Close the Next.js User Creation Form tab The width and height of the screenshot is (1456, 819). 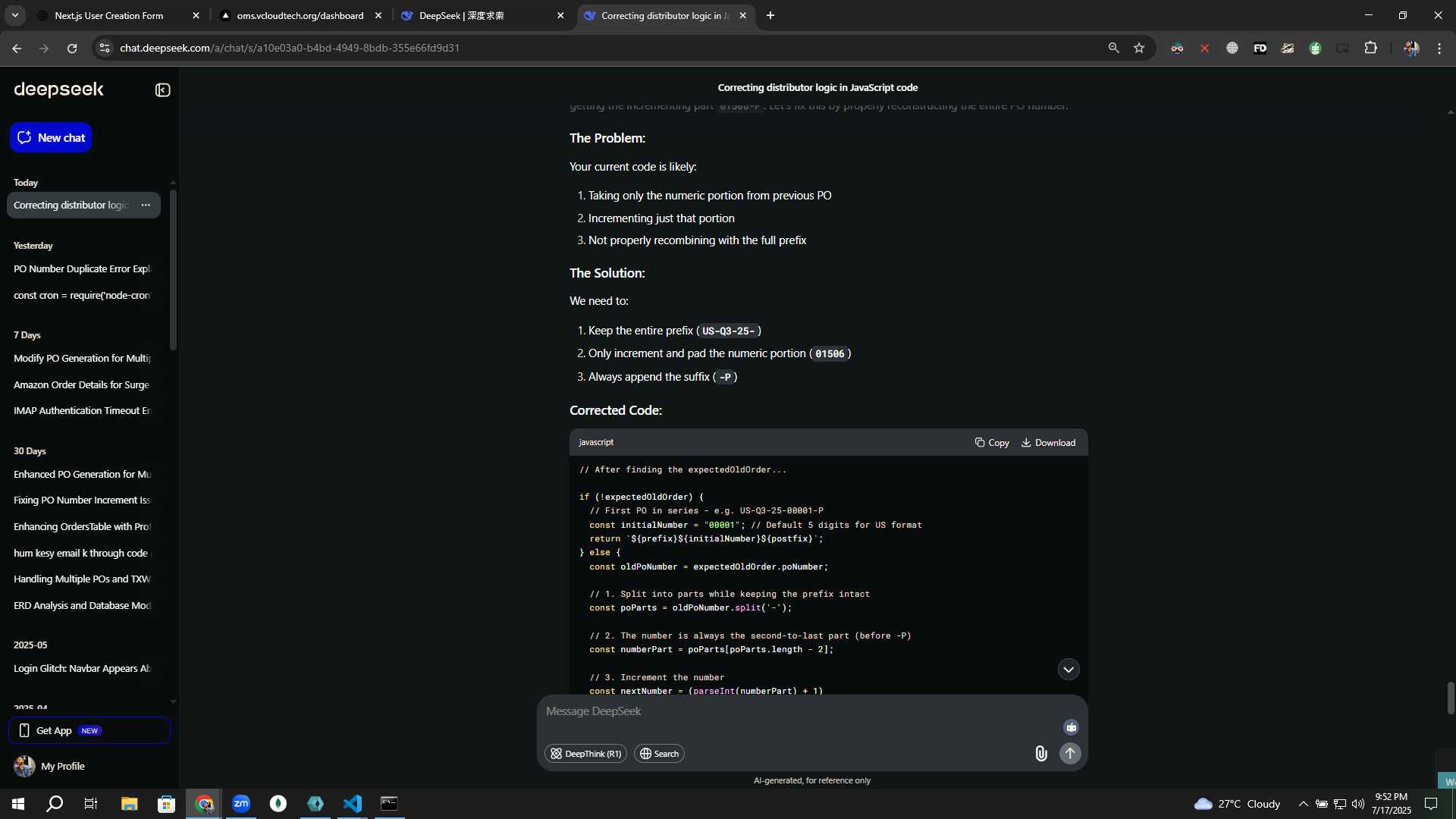196,15
